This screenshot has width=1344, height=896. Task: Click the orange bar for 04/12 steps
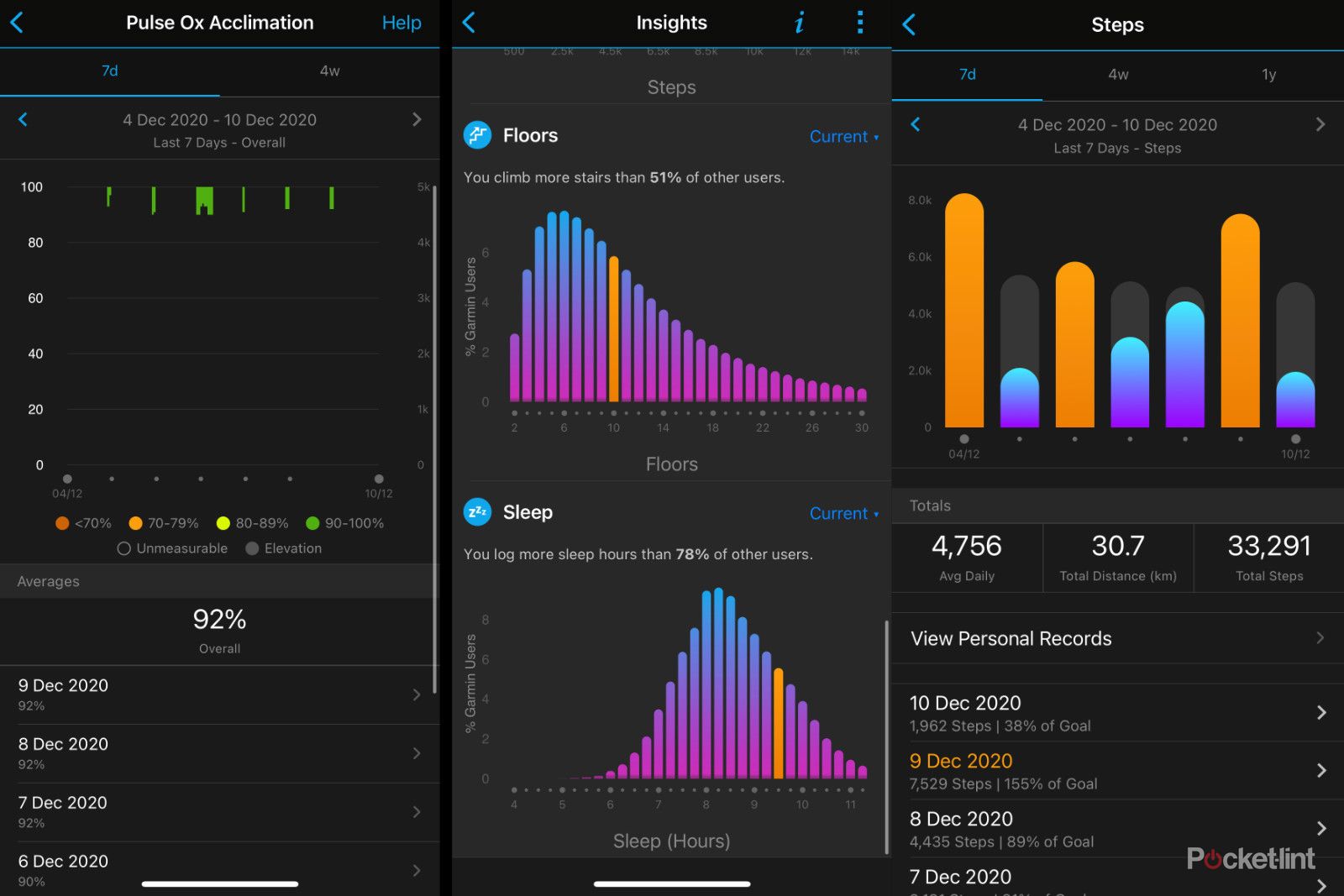[x=963, y=311]
